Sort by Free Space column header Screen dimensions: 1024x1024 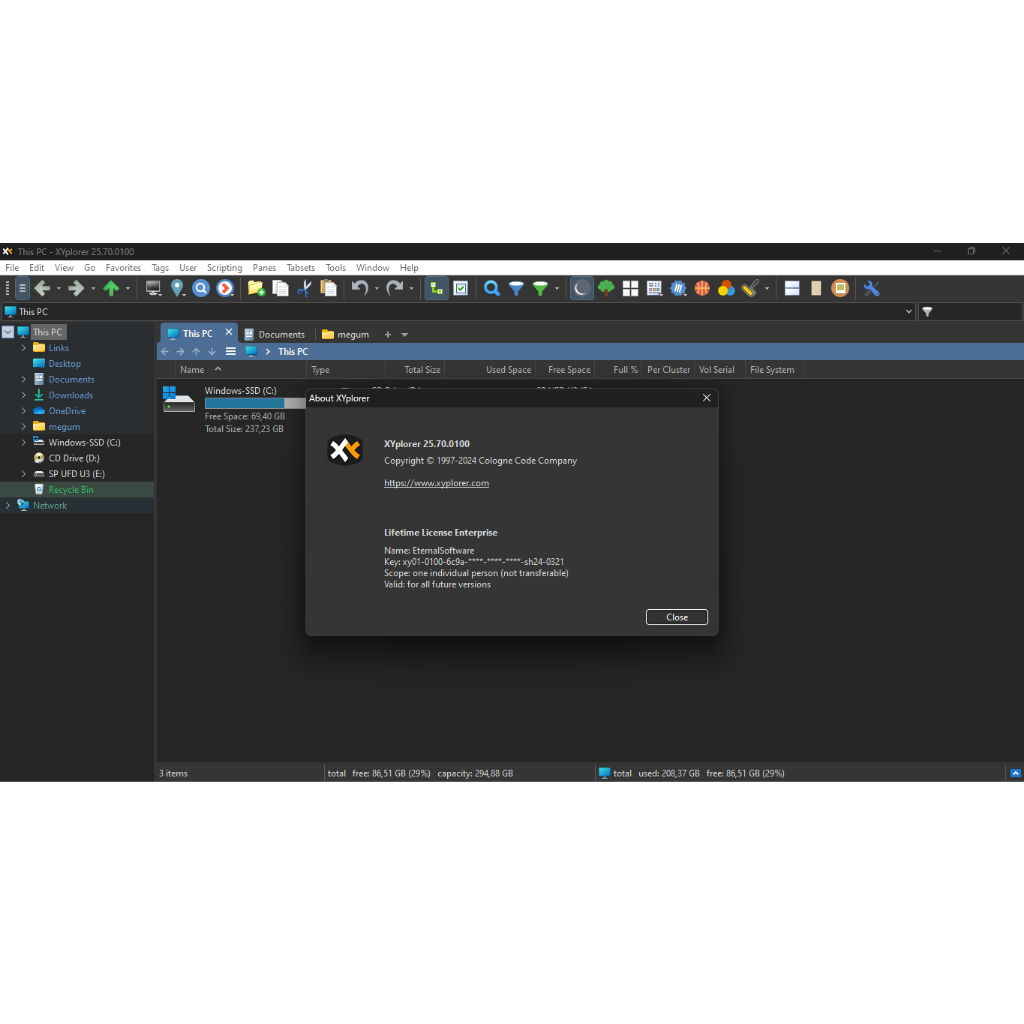click(x=566, y=370)
